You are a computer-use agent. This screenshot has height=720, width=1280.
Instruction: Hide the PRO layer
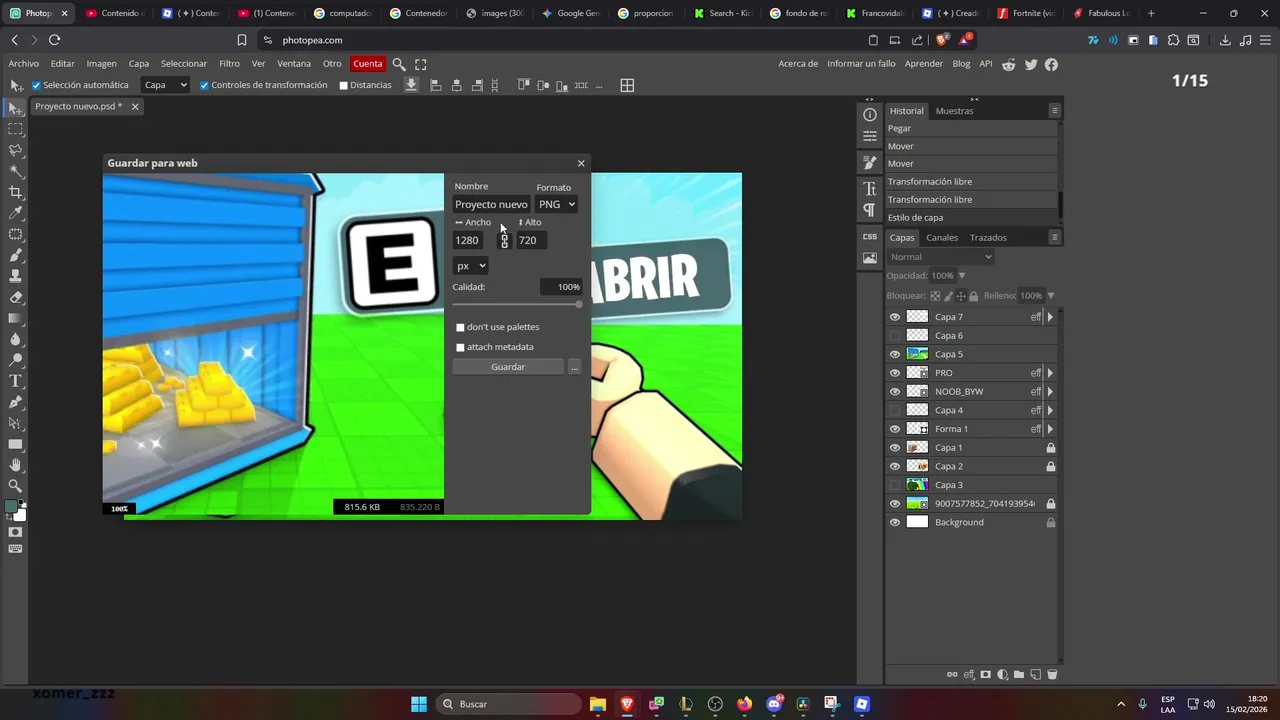click(895, 373)
